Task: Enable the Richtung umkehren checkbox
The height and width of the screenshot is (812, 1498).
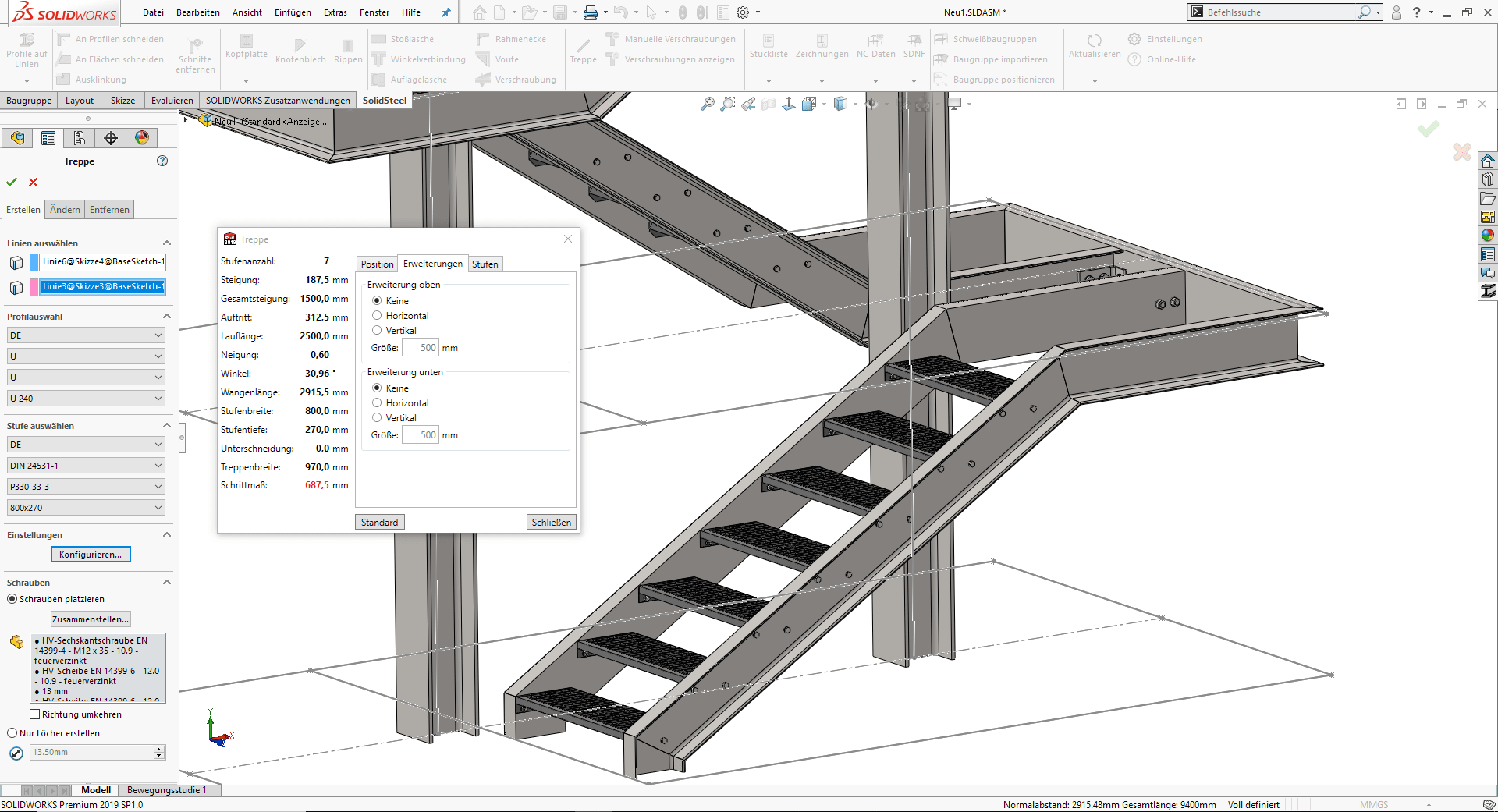Action: (x=34, y=714)
